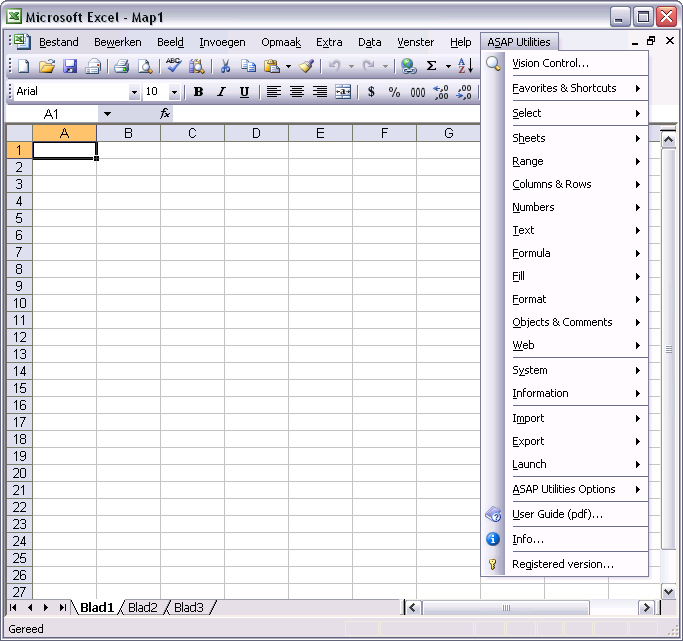This screenshot has height=641, width=683.
Task: Switch to the Blad3 sheet tab
Action: tap(189, 607)
